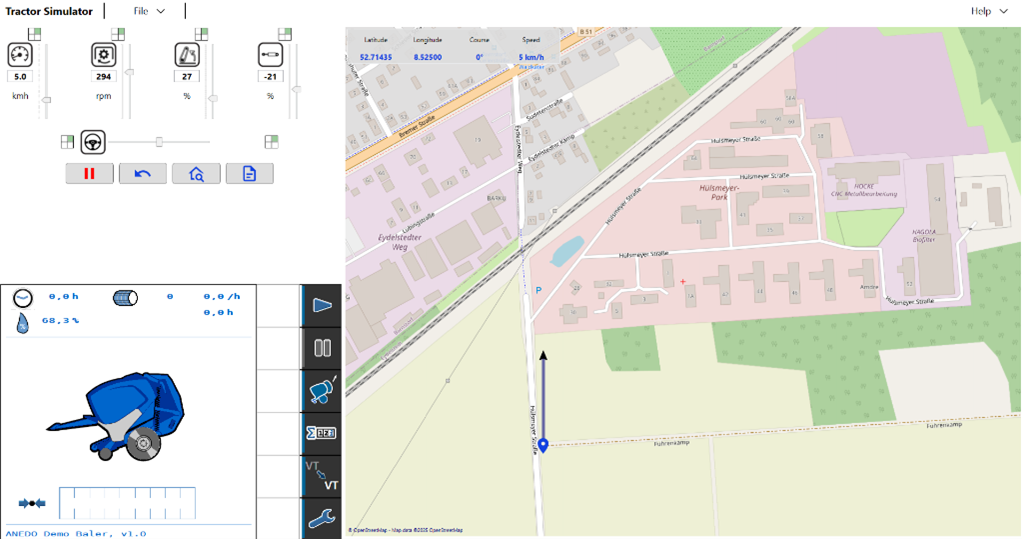The image size is (1022, 539).
Task: Open the wrench settings softkey
Action: coord(322,518)
